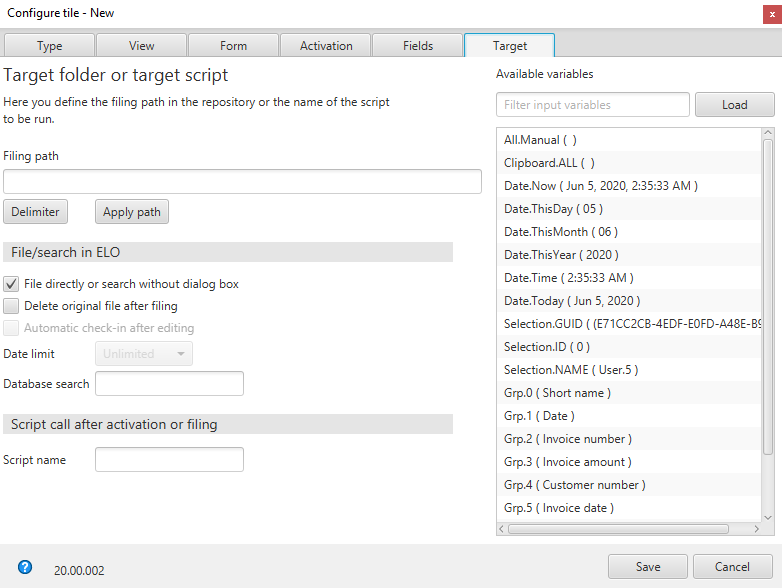Switch to the View tab

(142, 46)
